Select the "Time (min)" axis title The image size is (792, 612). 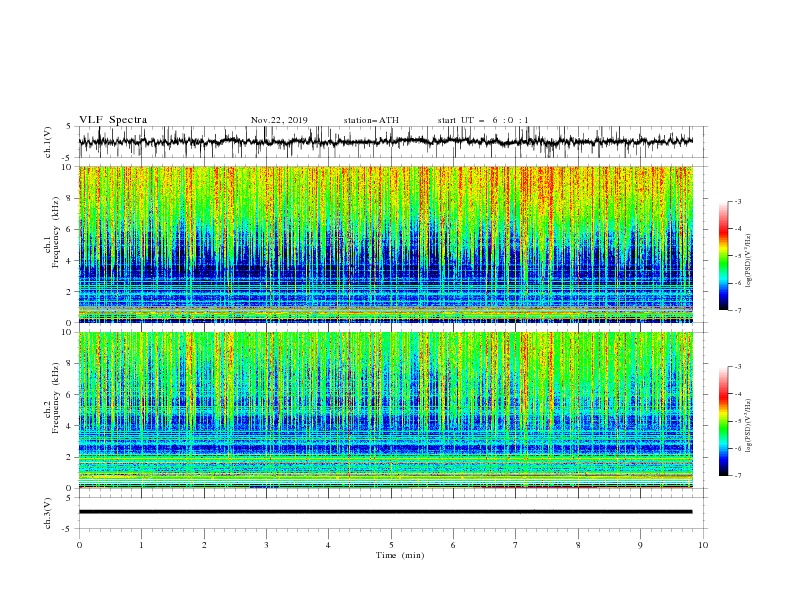pyautogui.click(x=400, y=555)
